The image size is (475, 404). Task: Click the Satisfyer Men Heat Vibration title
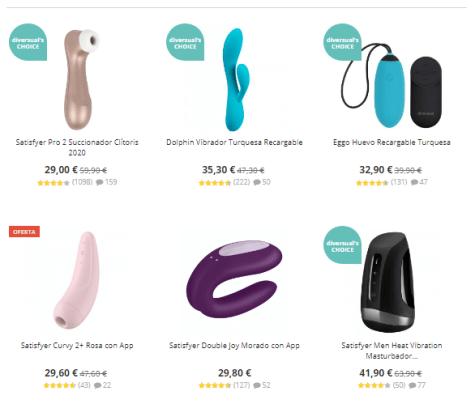pyautogui.click(x=392, y=350)
